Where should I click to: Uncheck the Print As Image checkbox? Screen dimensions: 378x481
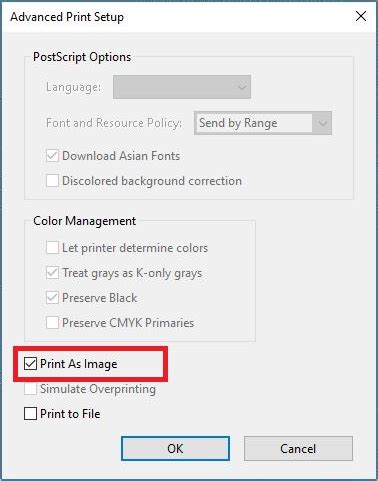[x=30, y=363]
